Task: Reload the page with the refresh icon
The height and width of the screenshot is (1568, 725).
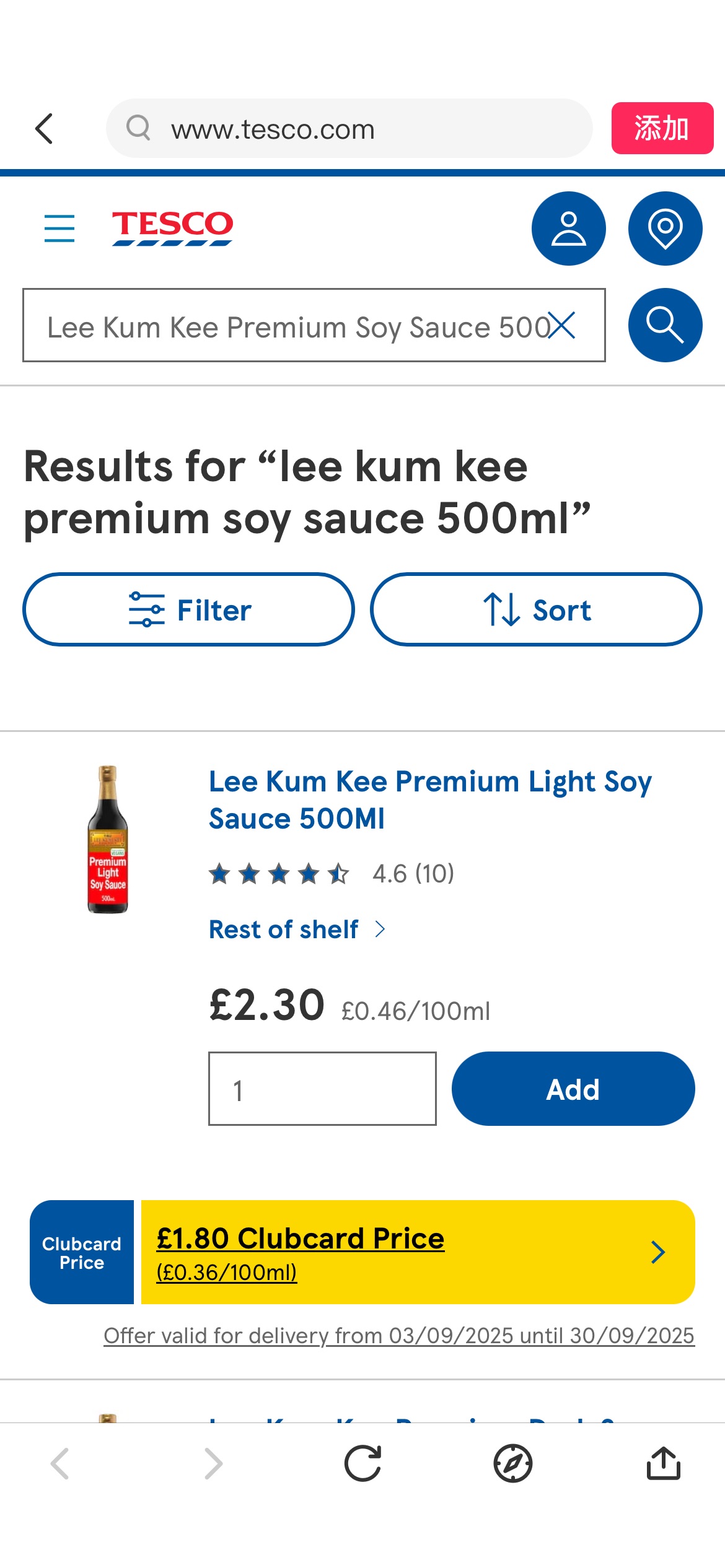Action: click(x=362, y=1464)
